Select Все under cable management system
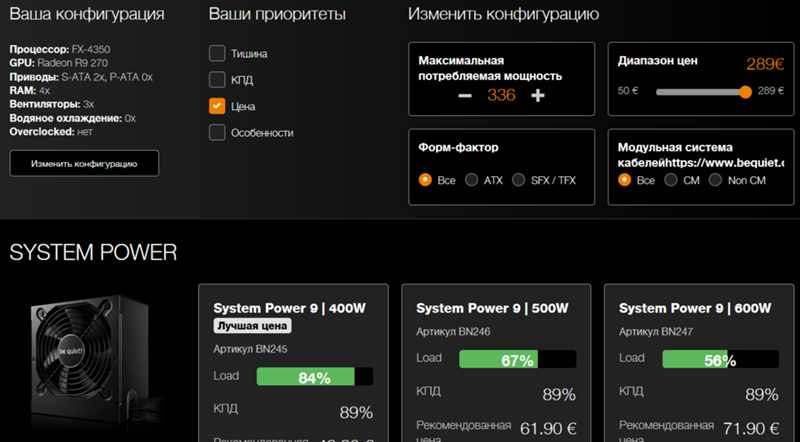Image resolution: width=800 pixels, height=442 pixels. tap(624, 180)
